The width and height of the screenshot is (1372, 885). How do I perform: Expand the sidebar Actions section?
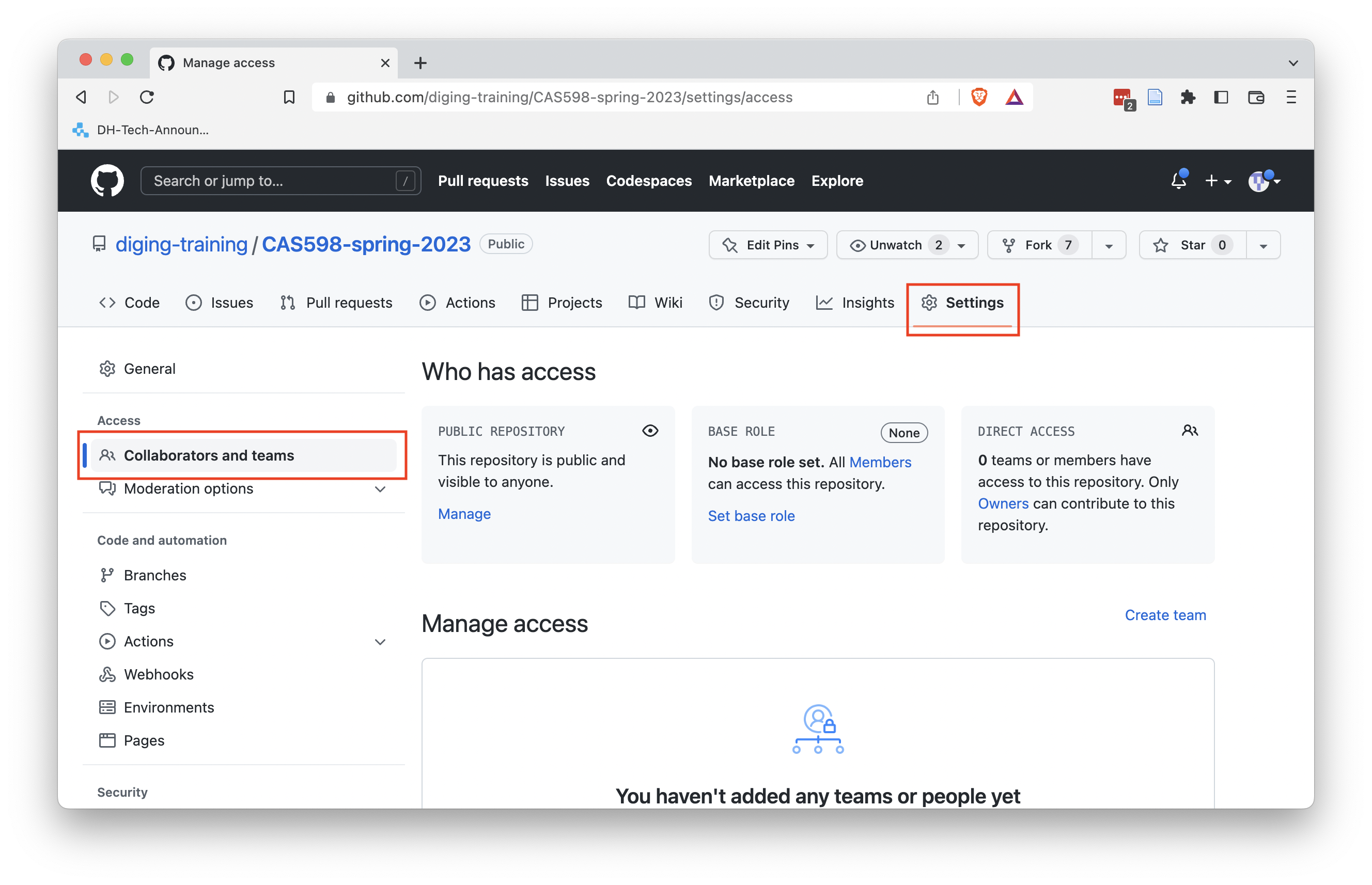click(244, 641)
